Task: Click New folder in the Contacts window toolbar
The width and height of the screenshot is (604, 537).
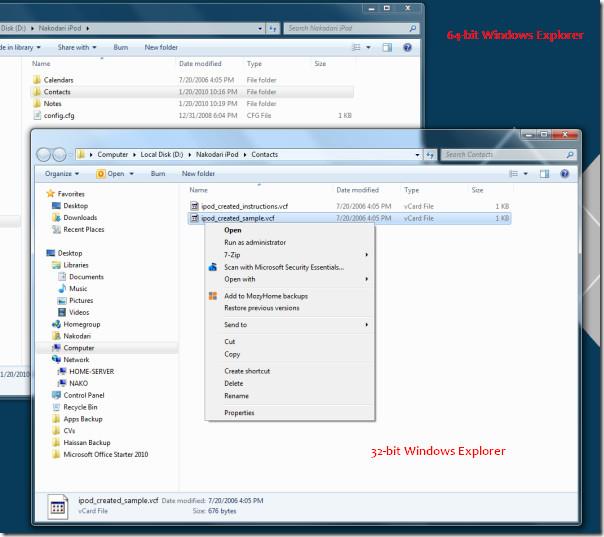Action: 198,173
